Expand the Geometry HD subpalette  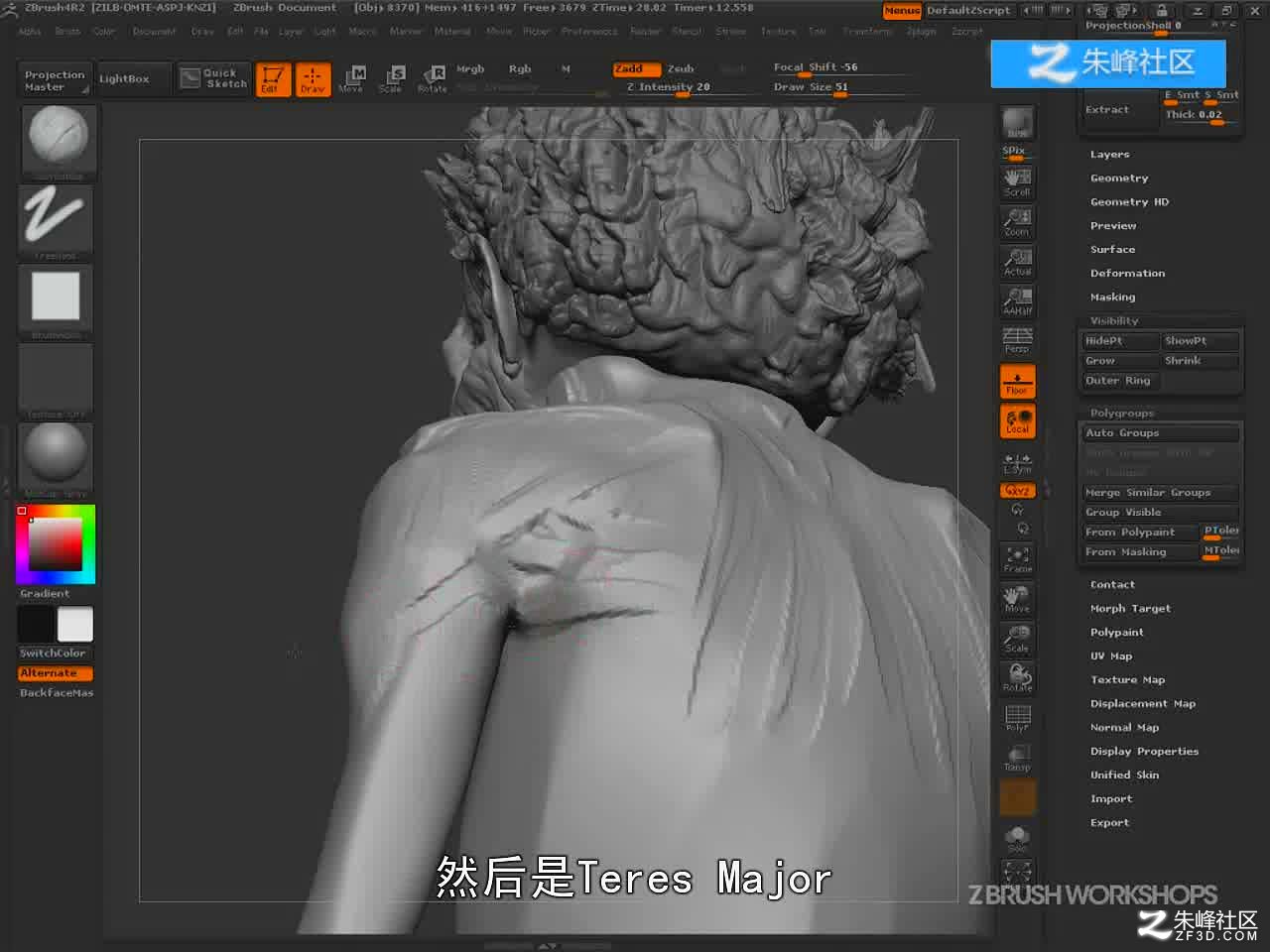[x=1129, y=202]
